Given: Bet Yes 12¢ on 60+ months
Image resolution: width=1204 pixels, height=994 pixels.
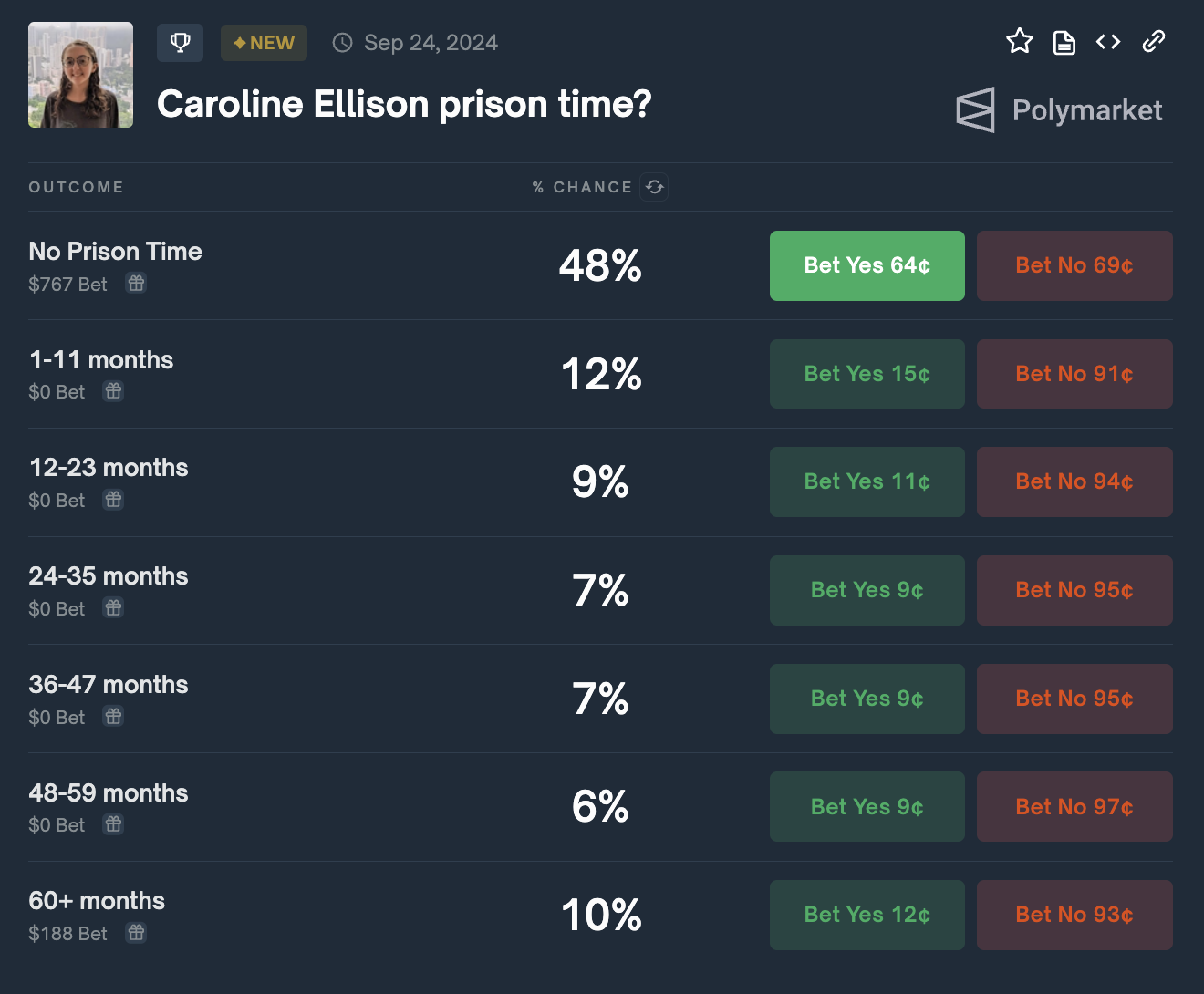Looking at the screenshot, I should pos(867,915).
